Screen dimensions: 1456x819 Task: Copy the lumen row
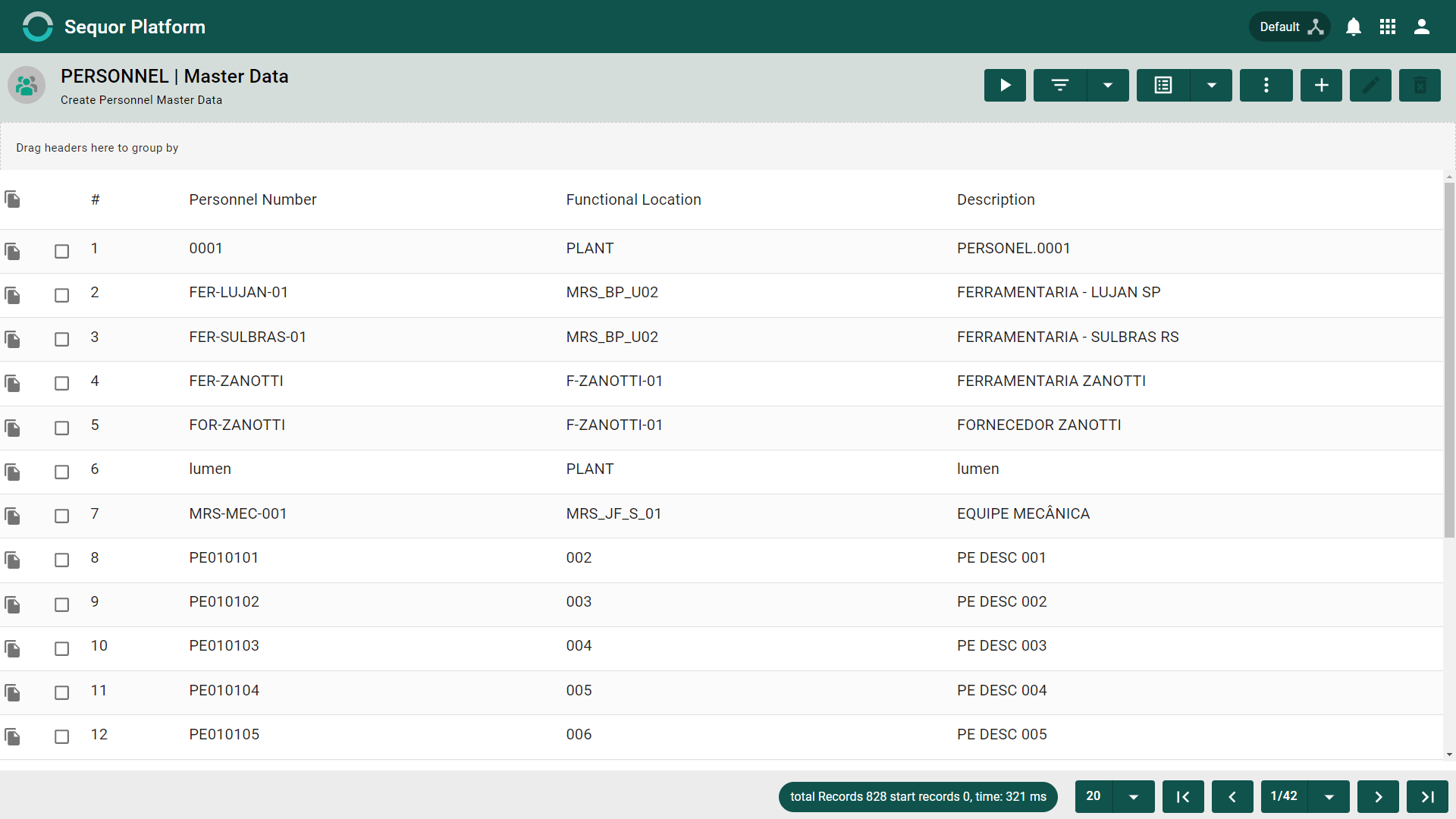point(13,472)
